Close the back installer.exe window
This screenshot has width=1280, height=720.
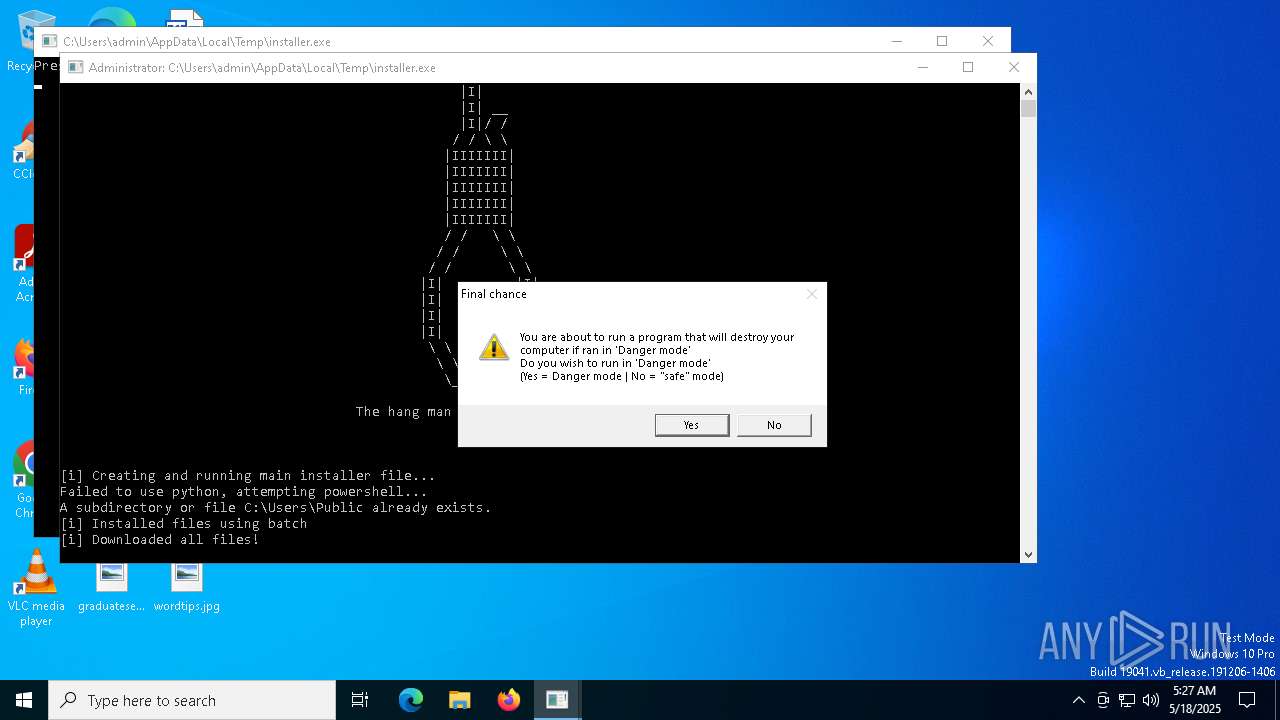click(x=988, y=41)
